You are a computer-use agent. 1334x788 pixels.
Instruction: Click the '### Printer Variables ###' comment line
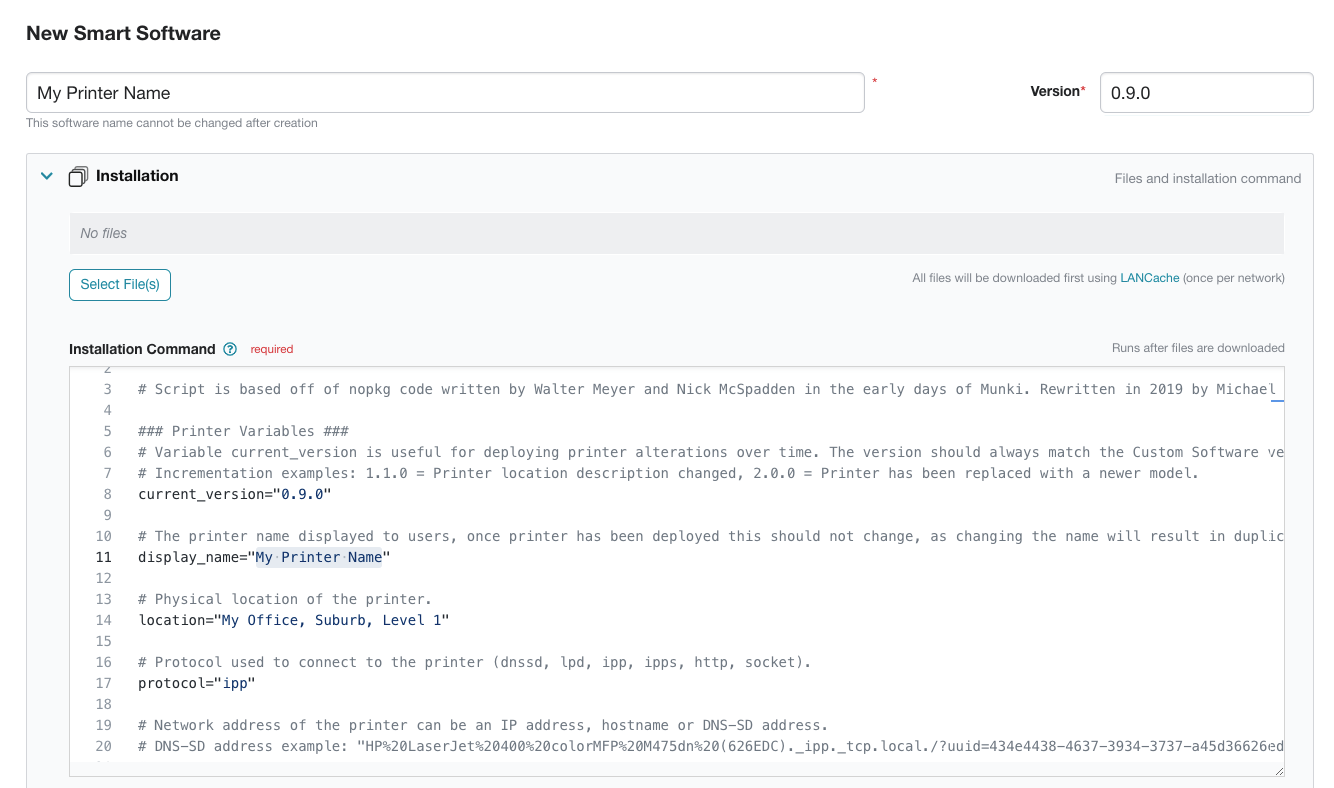(243, 431)
